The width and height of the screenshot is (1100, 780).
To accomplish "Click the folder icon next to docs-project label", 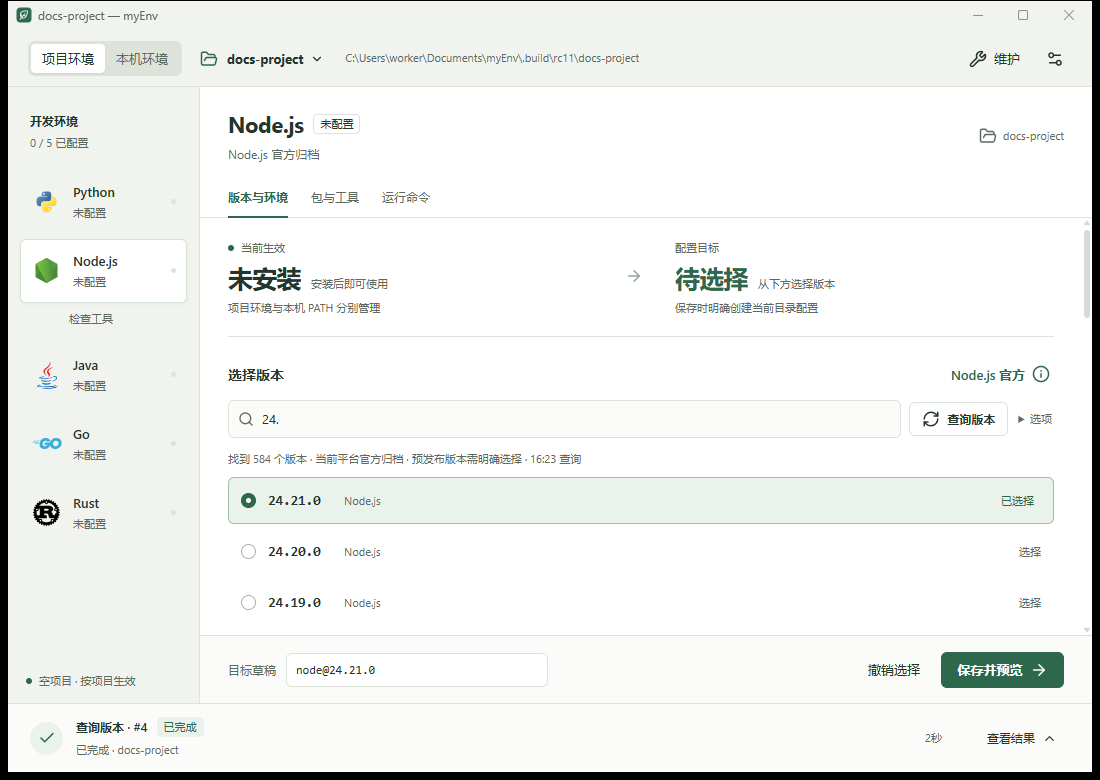I will [x=987, y=136].
